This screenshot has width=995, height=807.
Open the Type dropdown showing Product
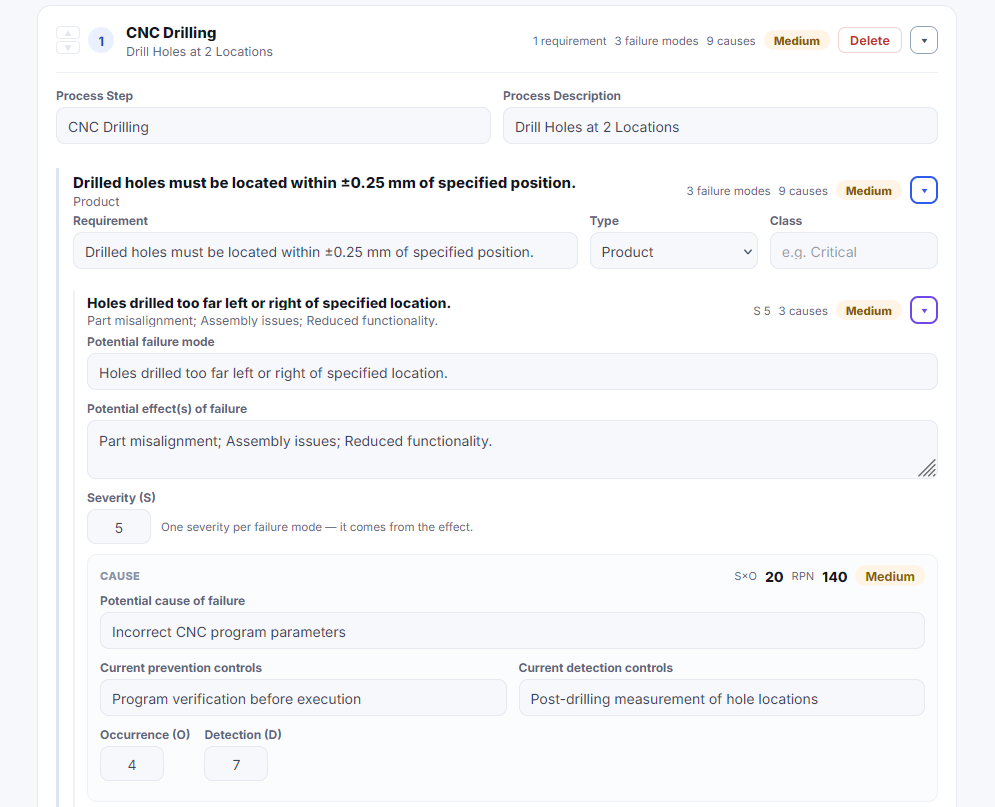[x=674, y=251]
